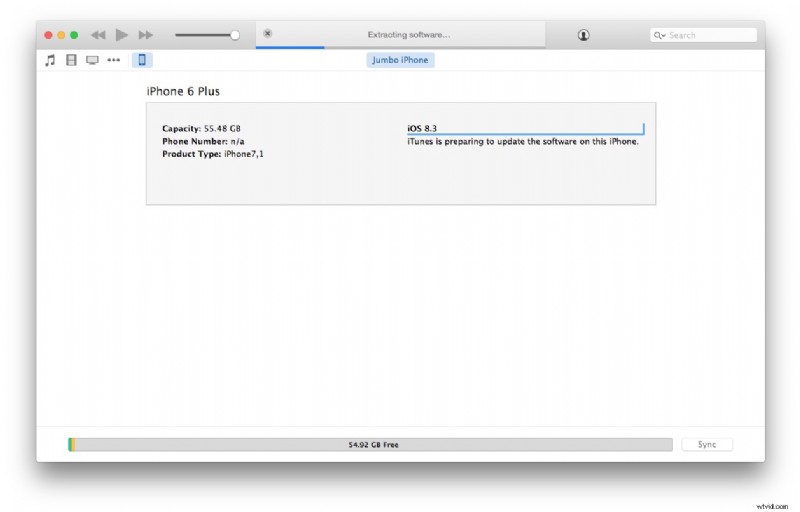Show more media types via the ellipsis
The width and height of the screenshot is (800, 512).
(114, 60)
